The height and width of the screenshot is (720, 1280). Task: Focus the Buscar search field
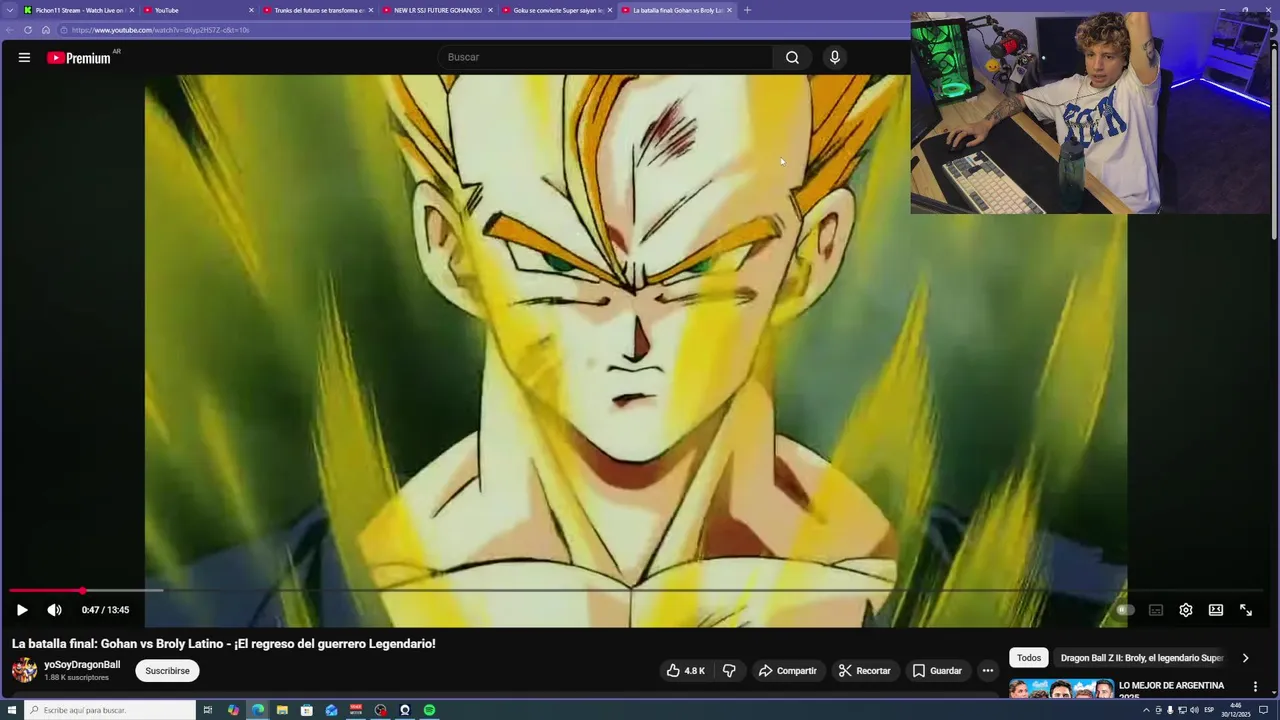point(606,58)
